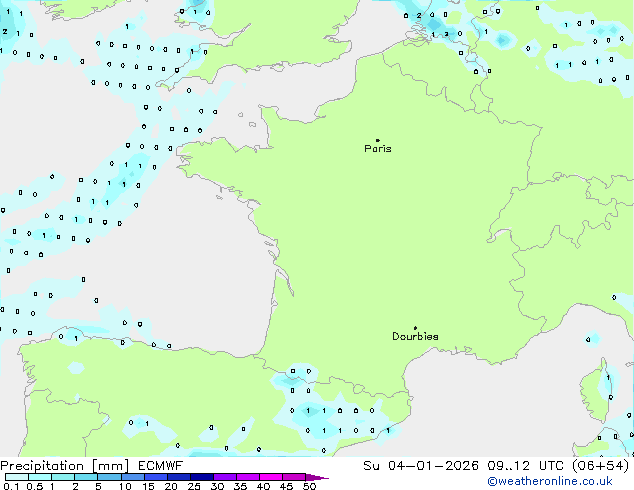Click the Dourbies city label
The height and width of the screenshot is (490, 634).
coord(415,337)
